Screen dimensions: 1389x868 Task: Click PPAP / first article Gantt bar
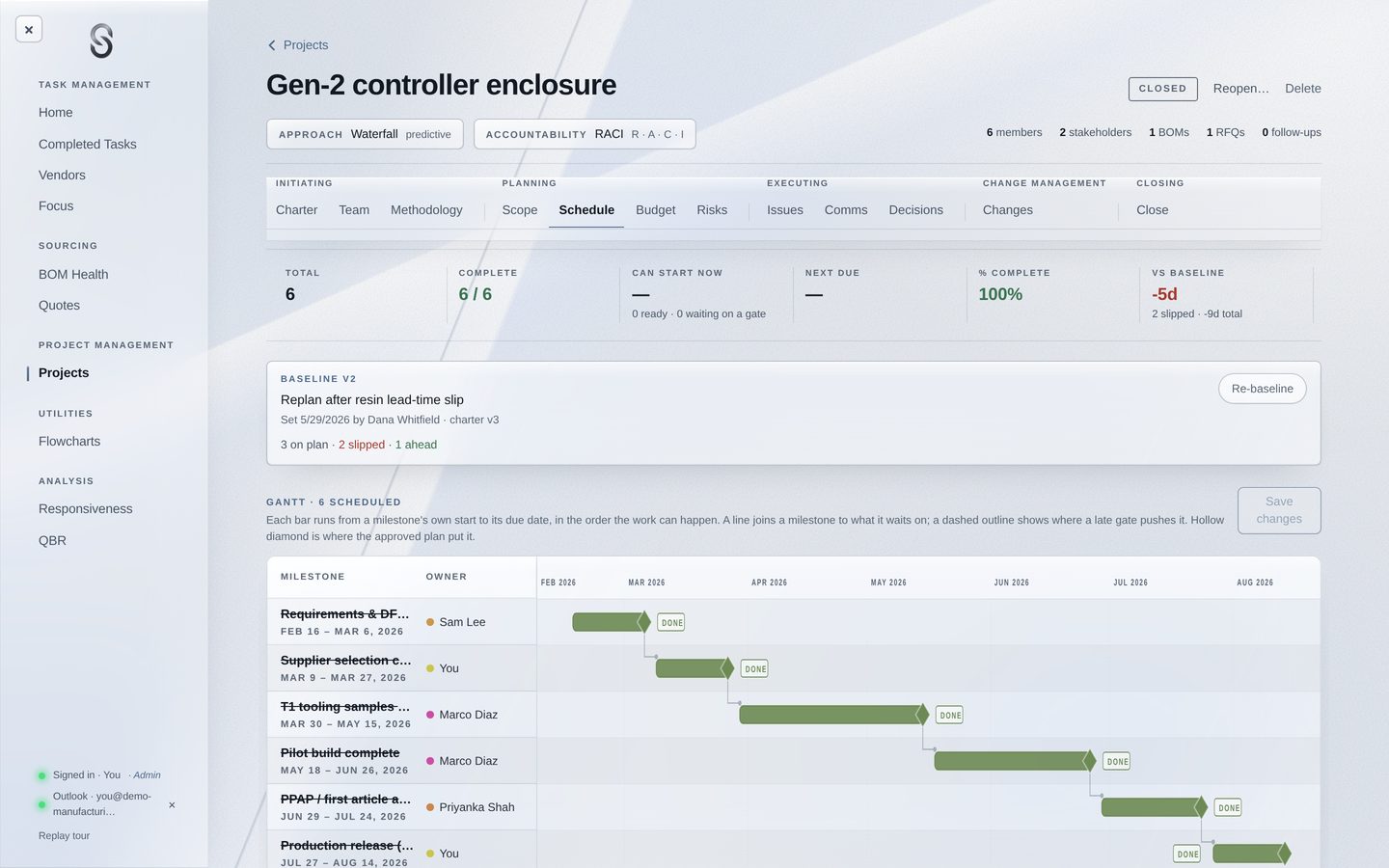(x=1151, y=807)
